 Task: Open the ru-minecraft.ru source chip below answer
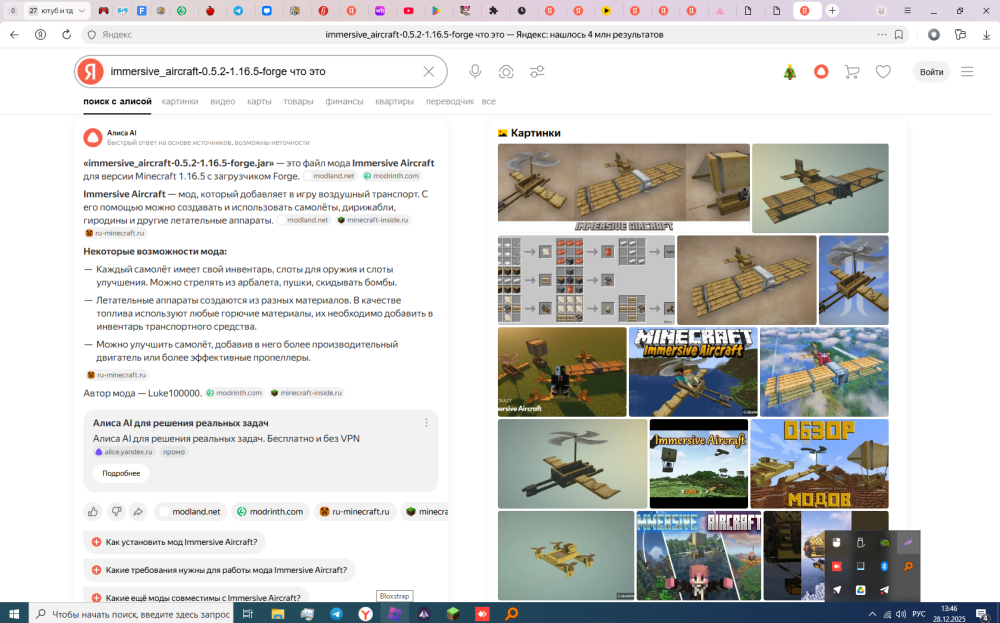coord(355,511)
